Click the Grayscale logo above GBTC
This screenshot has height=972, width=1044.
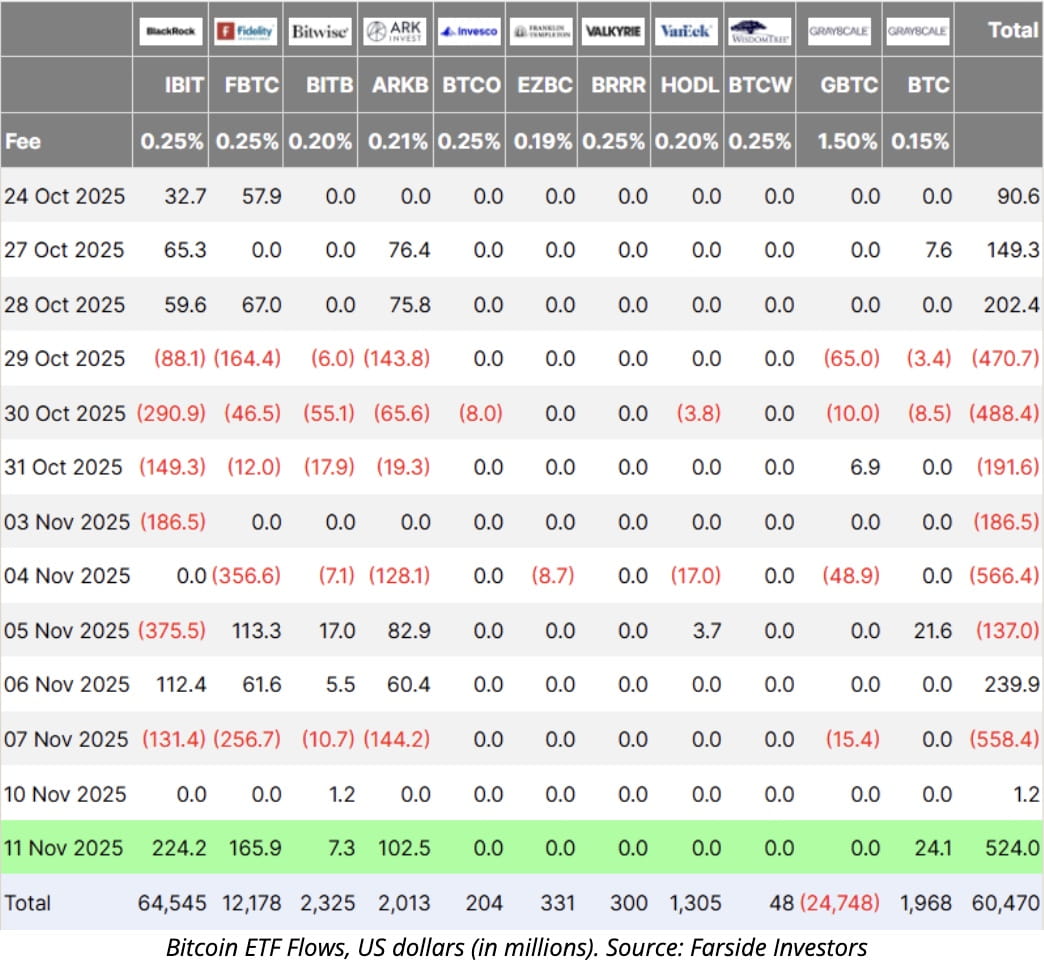tap(839, 31)
